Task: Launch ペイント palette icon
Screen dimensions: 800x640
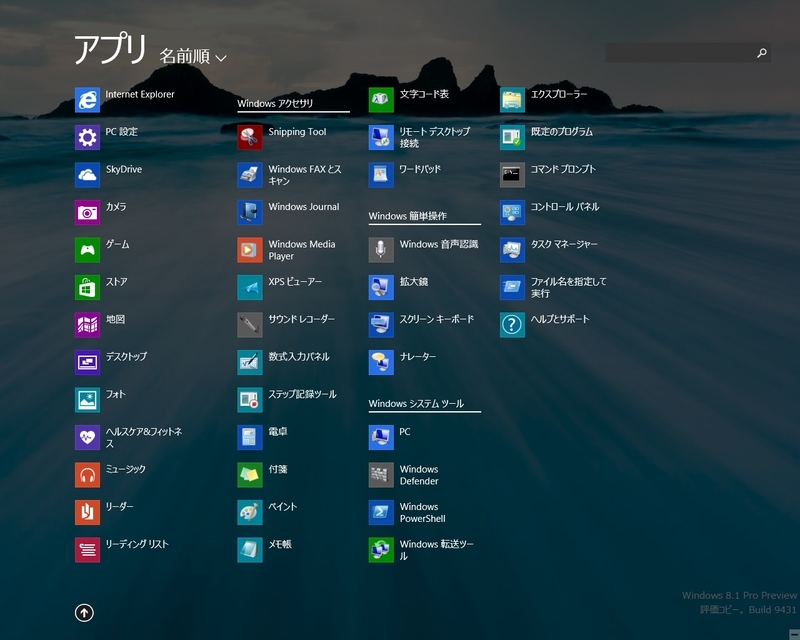Action: (250, 512)
